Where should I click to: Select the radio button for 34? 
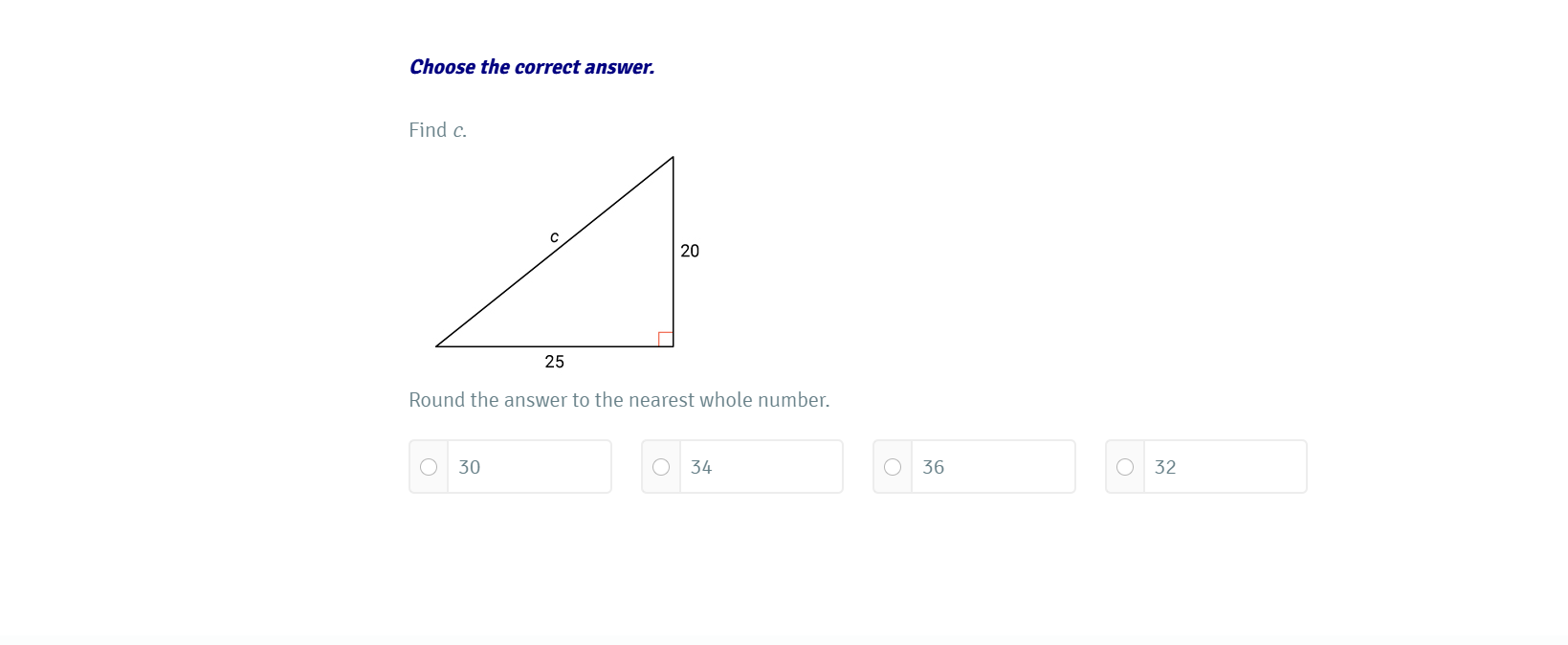pyautogui.click(x=661, y=467)
